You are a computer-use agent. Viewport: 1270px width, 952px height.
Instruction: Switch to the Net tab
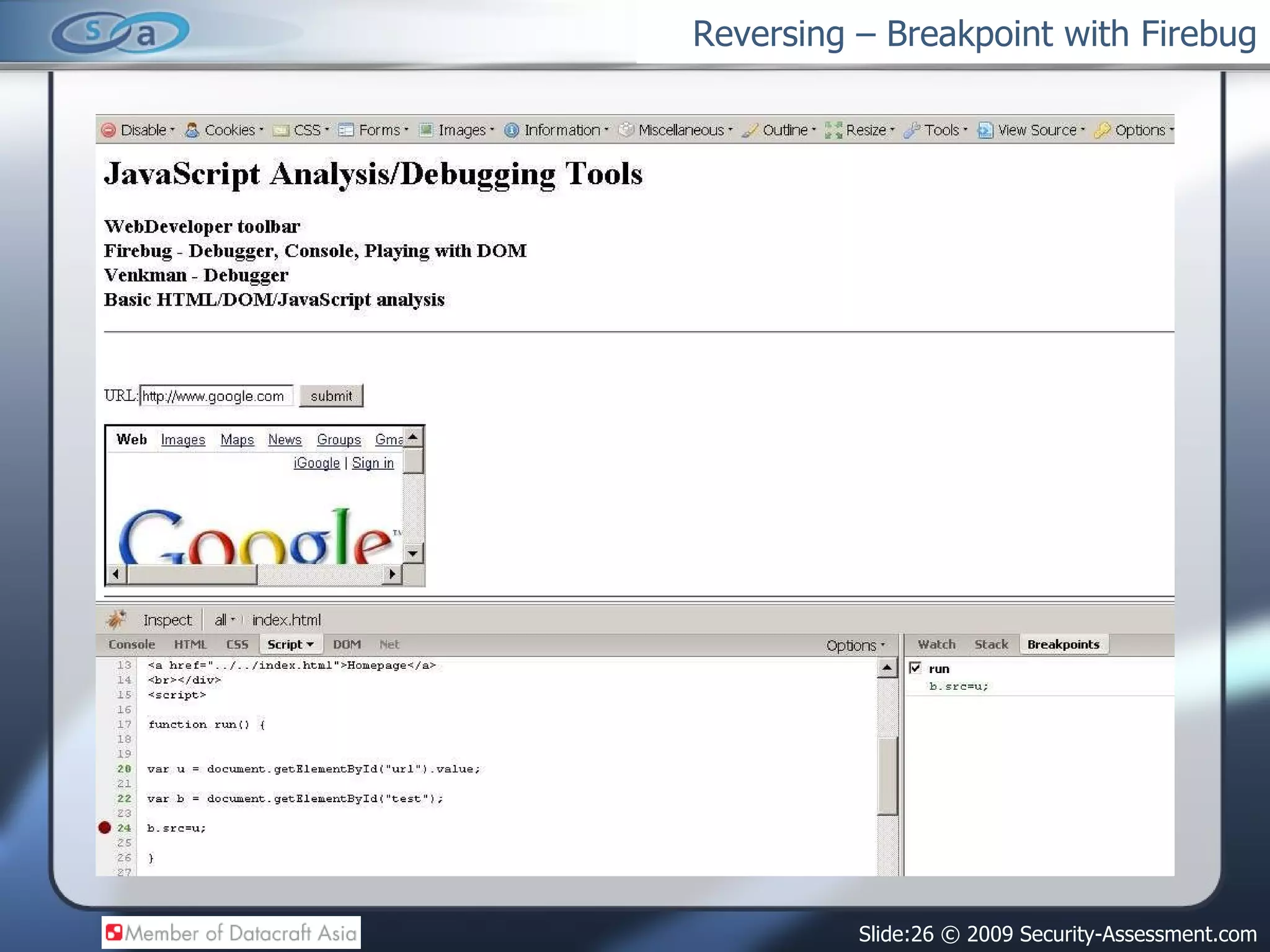coord(389,645)
